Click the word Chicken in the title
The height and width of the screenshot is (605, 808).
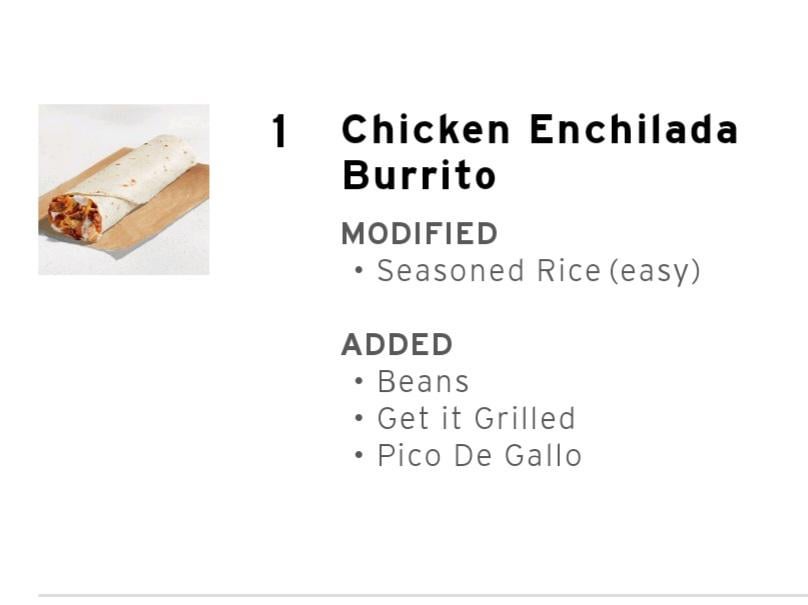pos(426,130)
